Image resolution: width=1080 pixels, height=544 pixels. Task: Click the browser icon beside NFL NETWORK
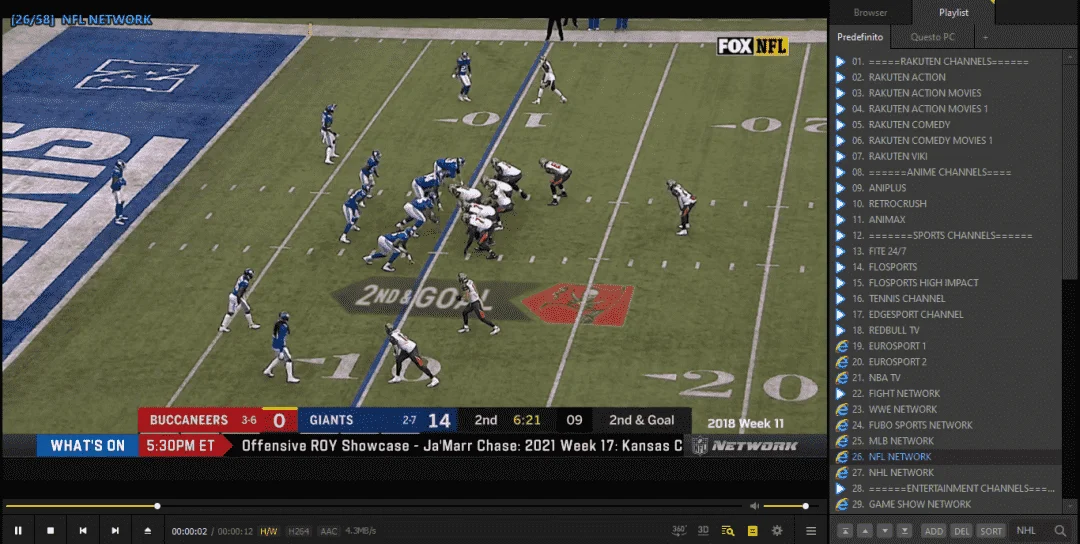click(x=841, y=457)
